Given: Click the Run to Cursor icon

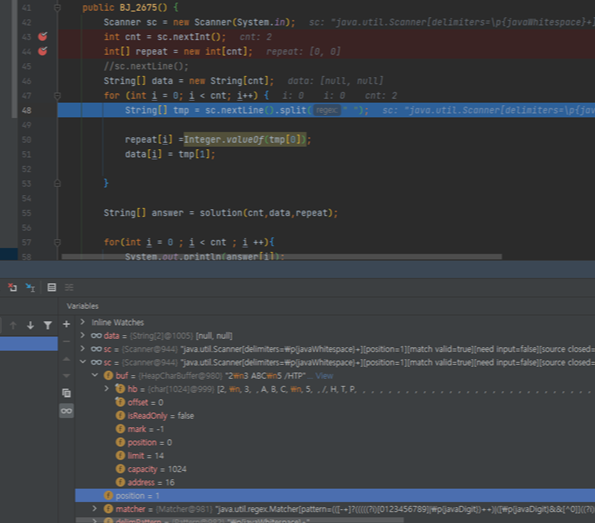Looking at the screenshot, I should [30, 287].
